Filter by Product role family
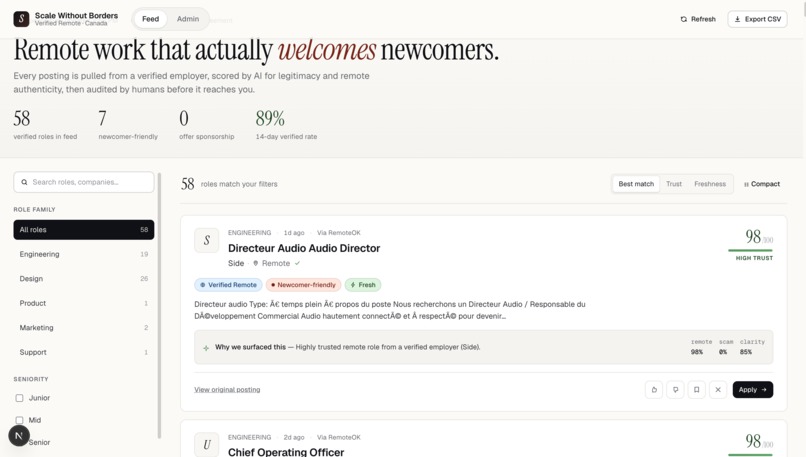The width and height of the screenshot is (806, 457). coord(84,303)
